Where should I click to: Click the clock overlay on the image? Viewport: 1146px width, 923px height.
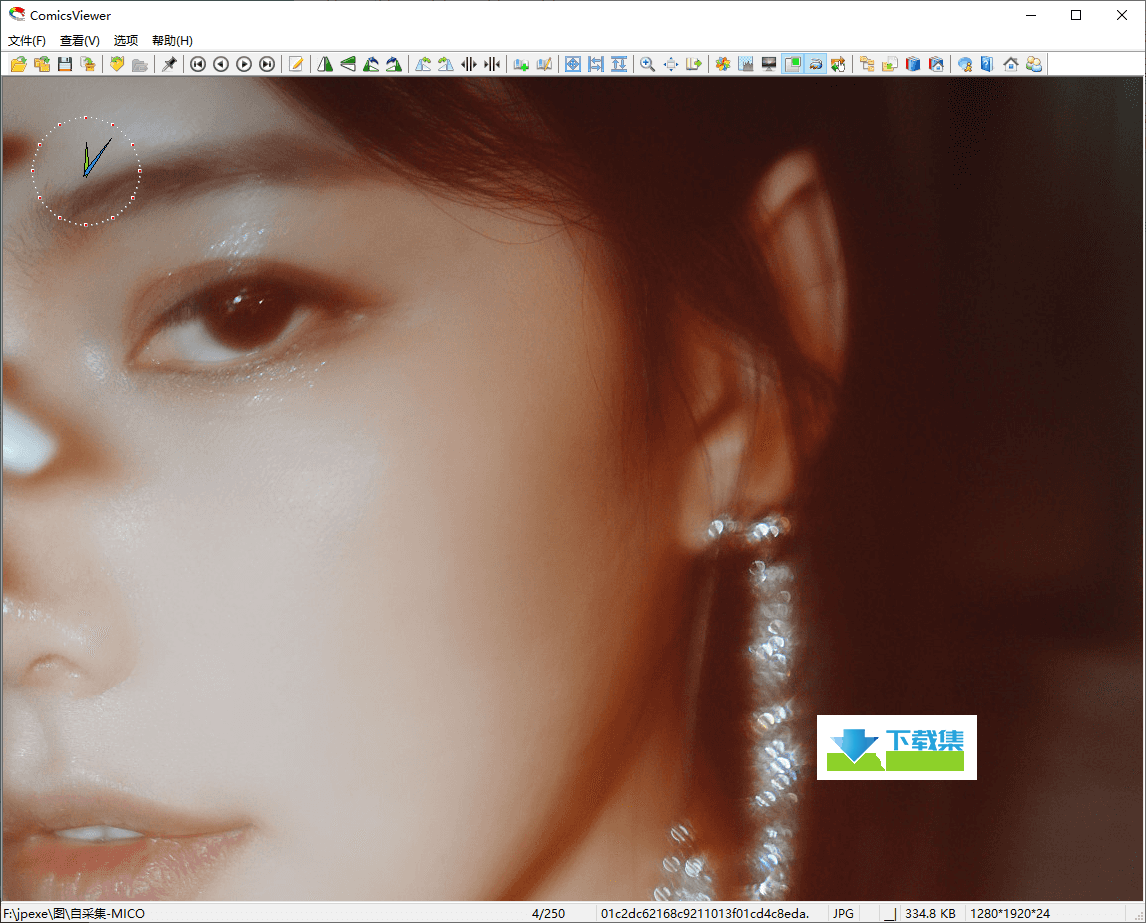click(x=86, y=171)
